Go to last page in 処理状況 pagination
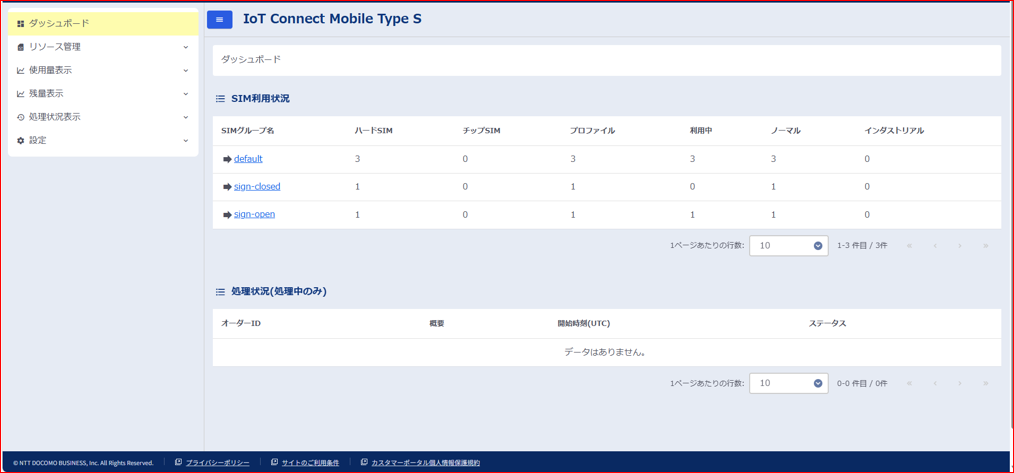The image size is (1014, 473). coord(986,384)
